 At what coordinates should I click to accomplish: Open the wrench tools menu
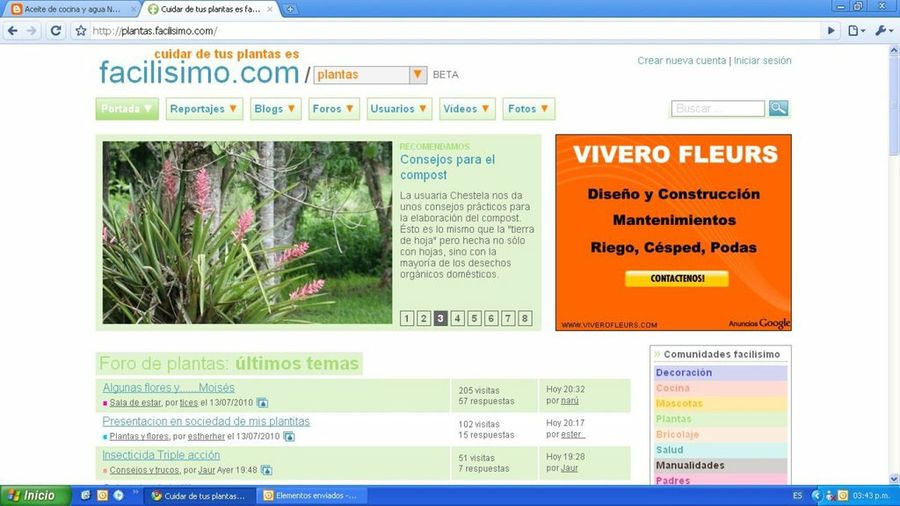tap(883, 31)
